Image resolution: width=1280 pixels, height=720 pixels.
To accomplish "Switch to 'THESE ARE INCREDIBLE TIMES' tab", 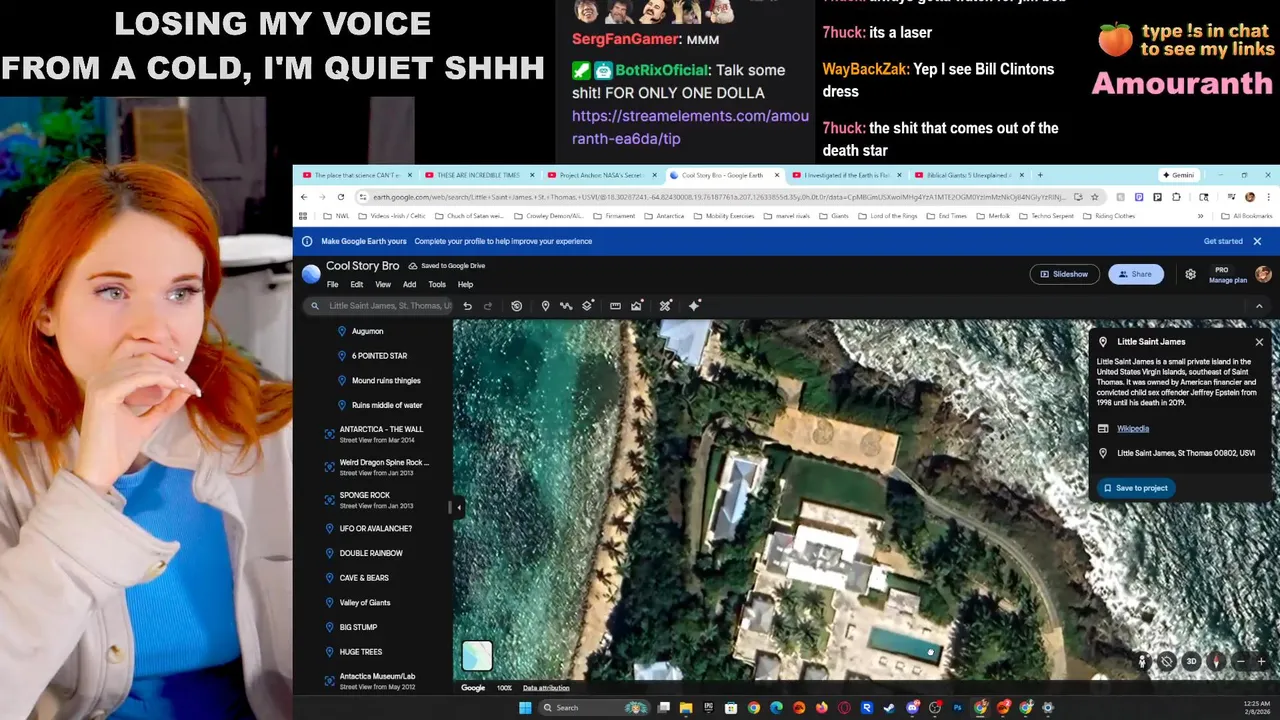I will coord(478,175).
